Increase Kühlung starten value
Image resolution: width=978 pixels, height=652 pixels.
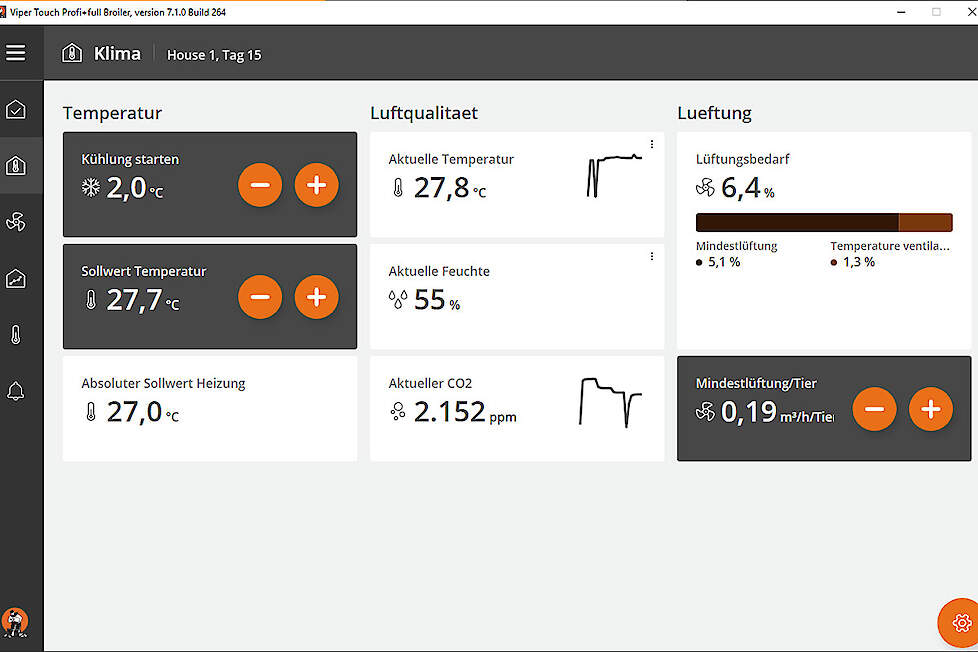coord(316,185)
